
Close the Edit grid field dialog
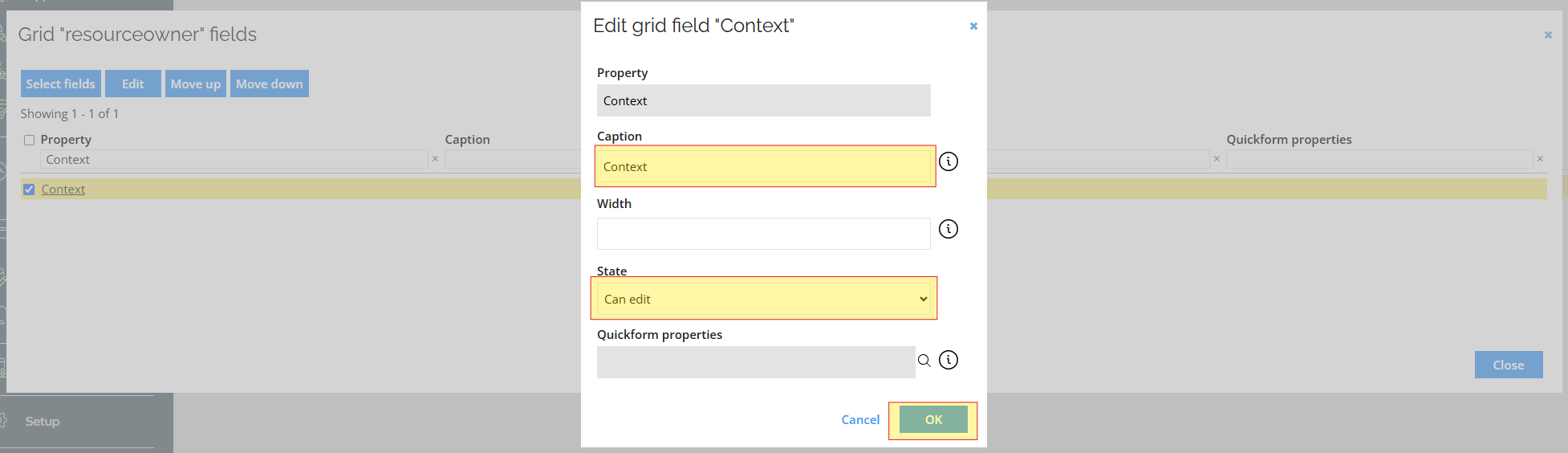pos(973,26)
